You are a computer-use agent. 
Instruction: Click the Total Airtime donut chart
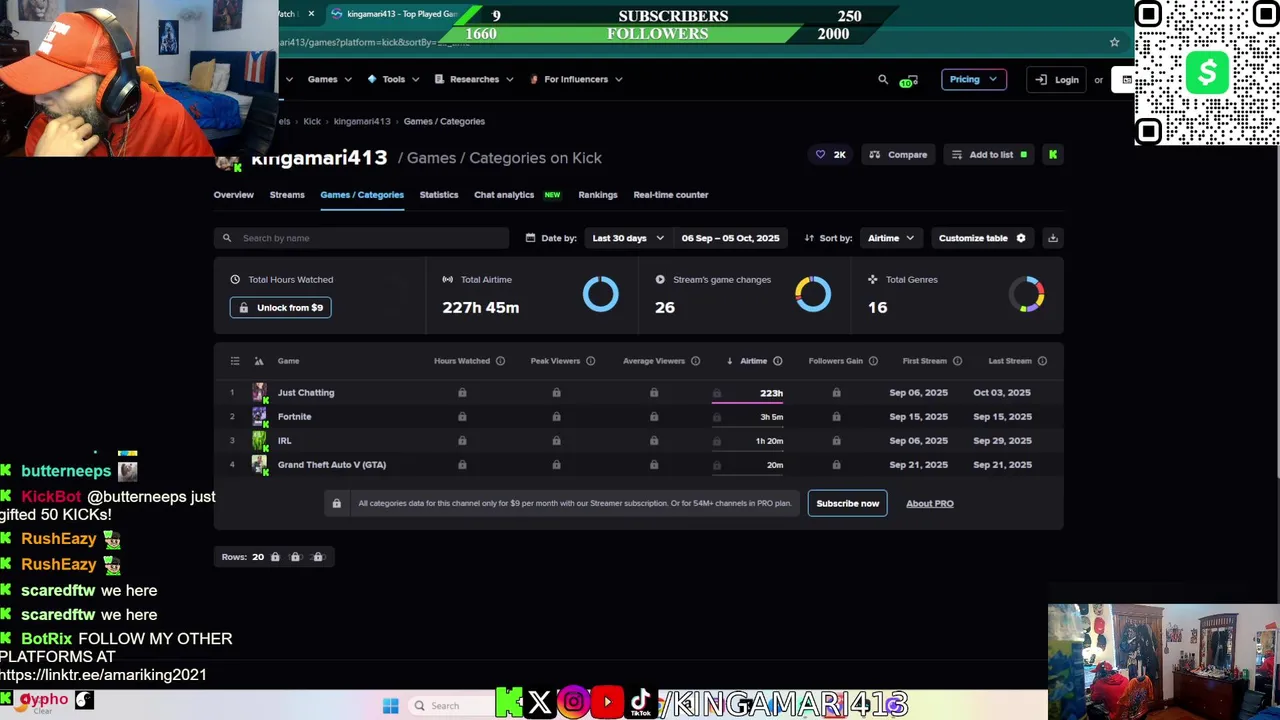pyautogui.click(x=601, y=294)
